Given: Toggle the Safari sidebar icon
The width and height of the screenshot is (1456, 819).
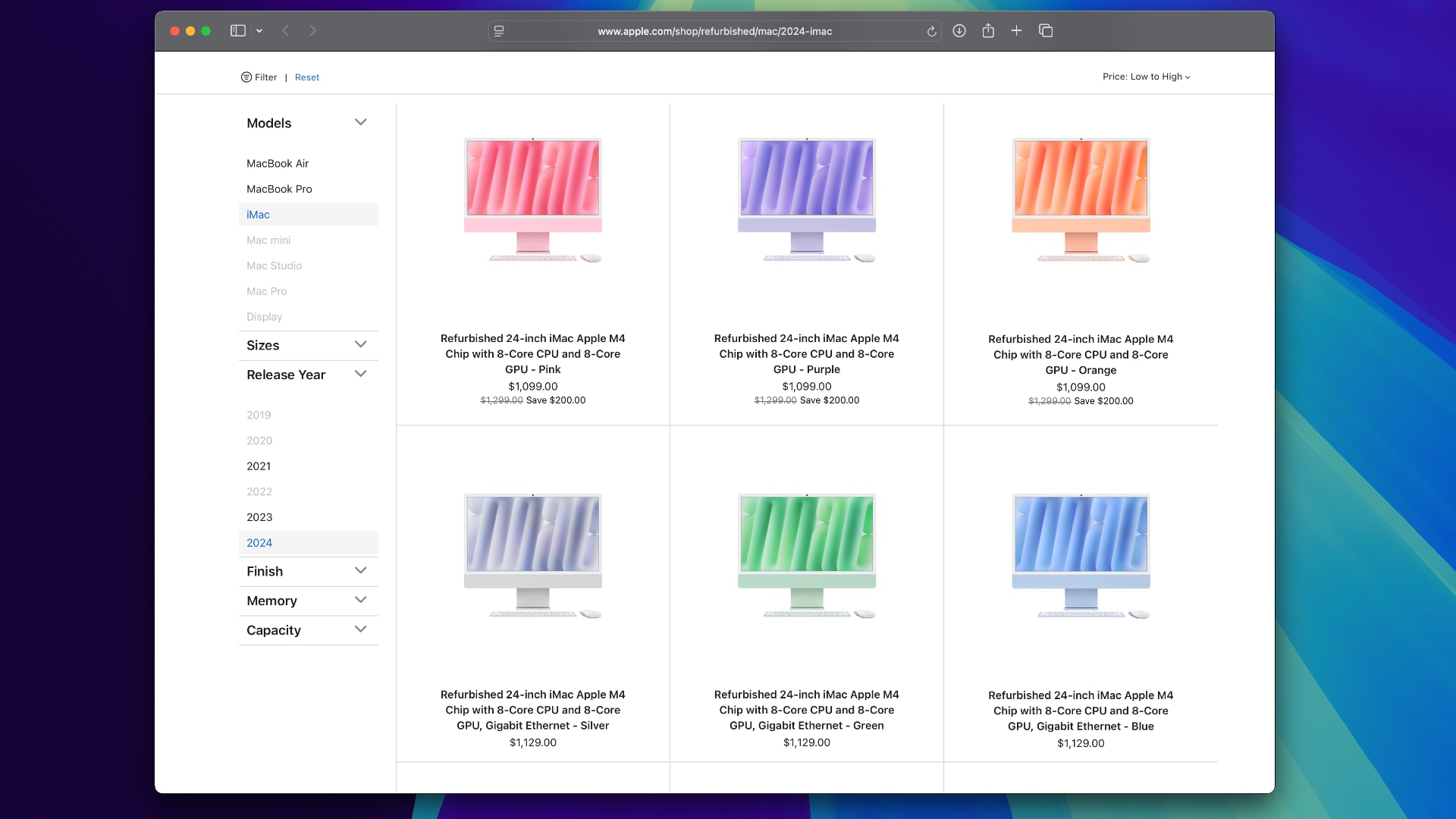Looking at the screenshot, I should pyautogui.click(x=238, y=31).
